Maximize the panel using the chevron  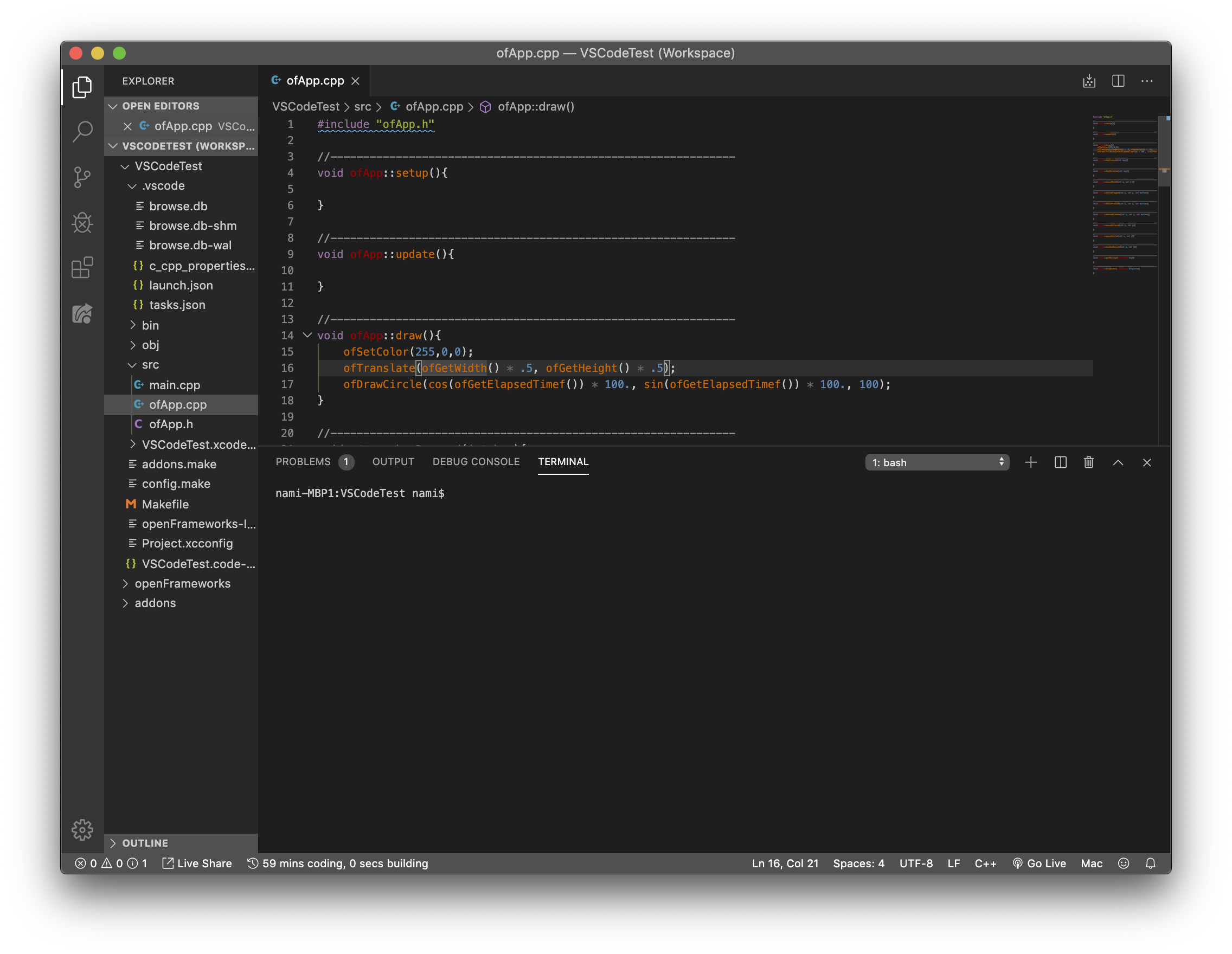[x=1118, y=462]
